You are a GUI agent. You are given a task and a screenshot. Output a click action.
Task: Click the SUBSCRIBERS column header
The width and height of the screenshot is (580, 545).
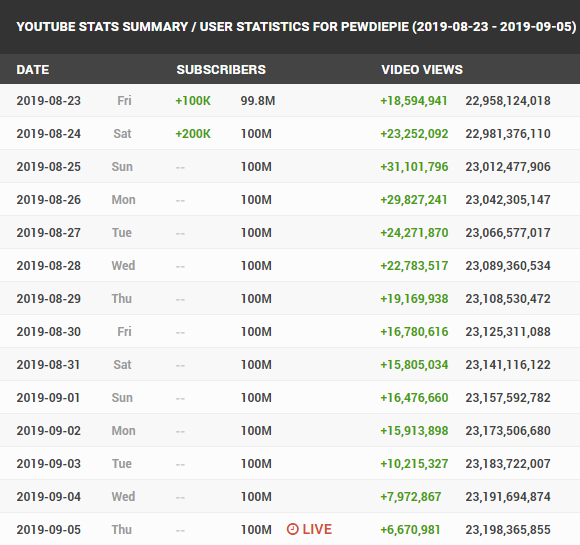(221, 70)
